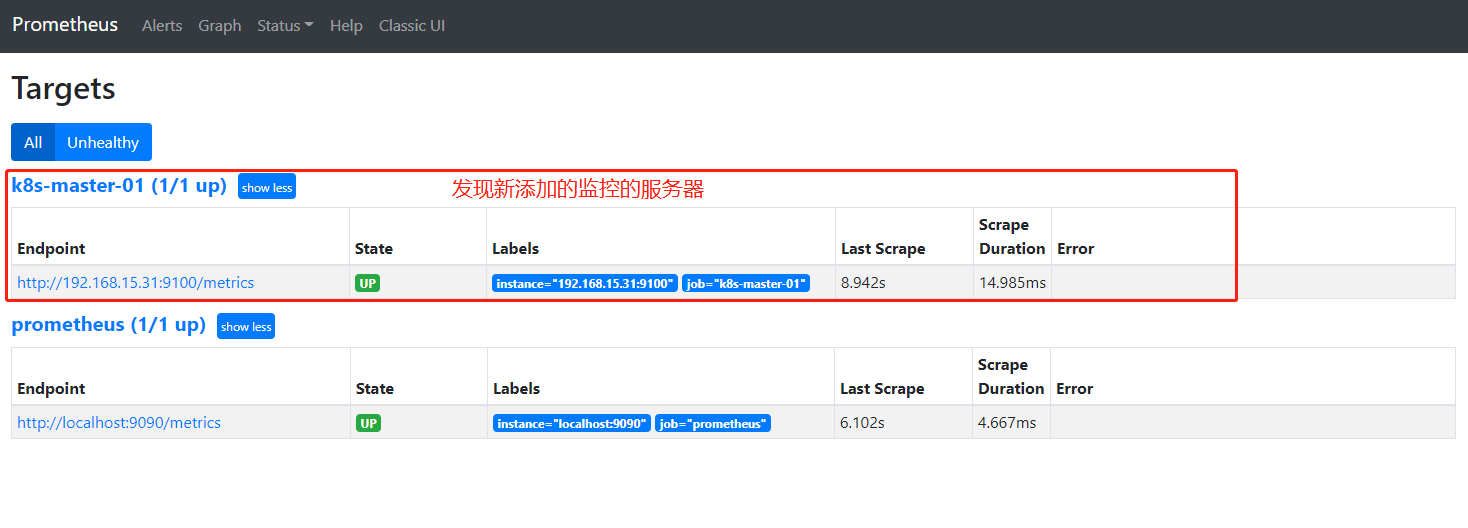Open the k8s-master-01 job heading link
1468x528 pixels.
pos(119,186)
